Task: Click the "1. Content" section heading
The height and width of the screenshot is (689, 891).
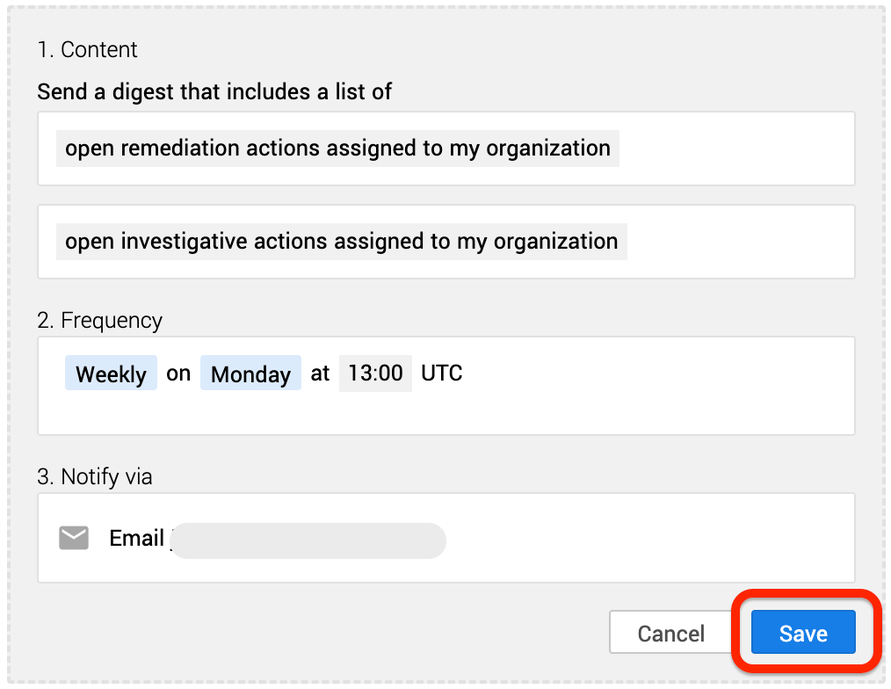Action: click(87, 49)
